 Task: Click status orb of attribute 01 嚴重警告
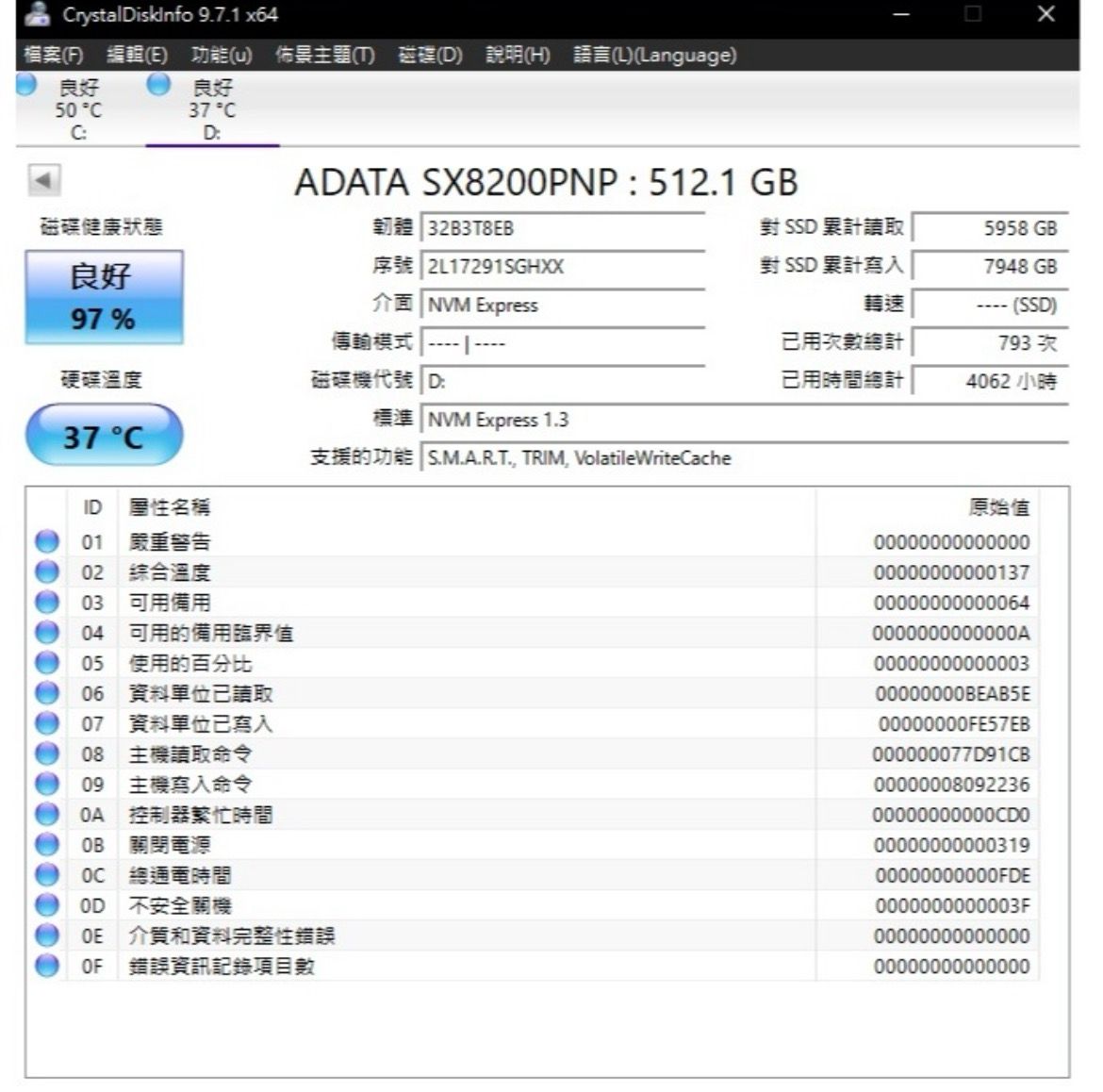pos(47,541)
